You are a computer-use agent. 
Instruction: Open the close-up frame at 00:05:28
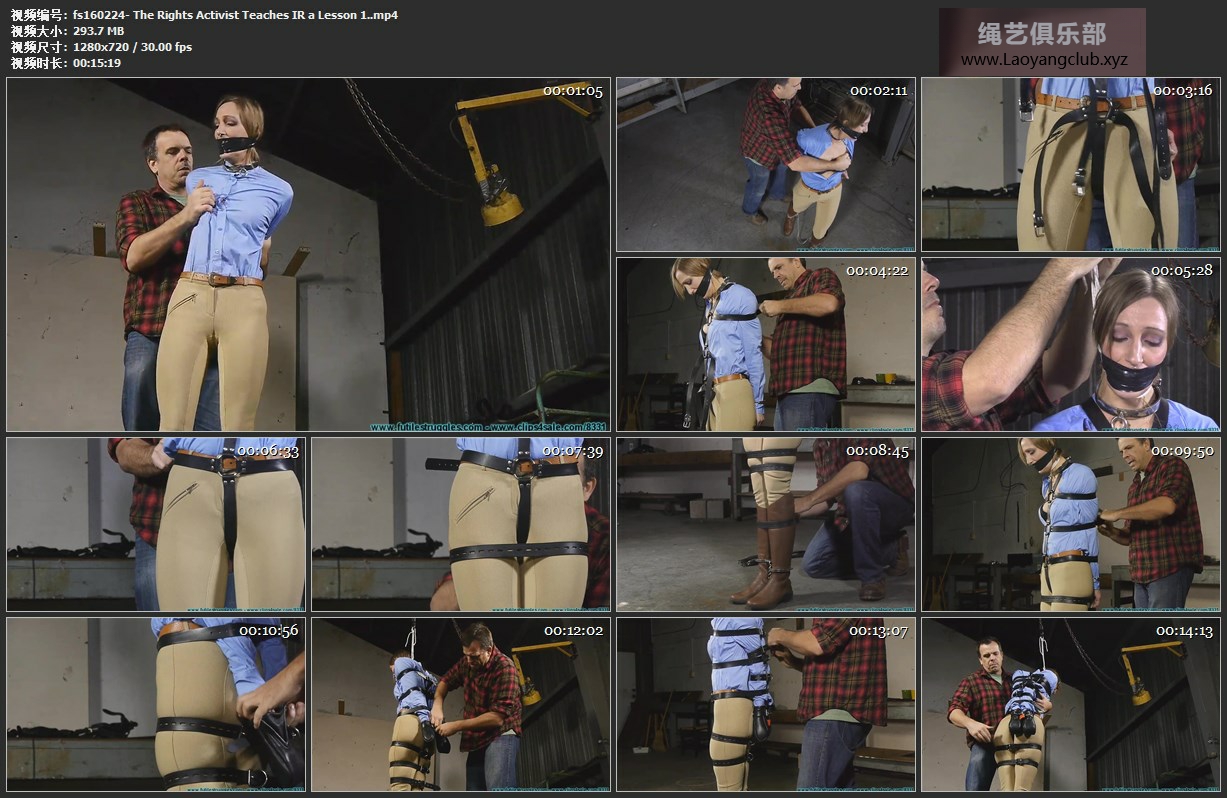pos(1069,344)
